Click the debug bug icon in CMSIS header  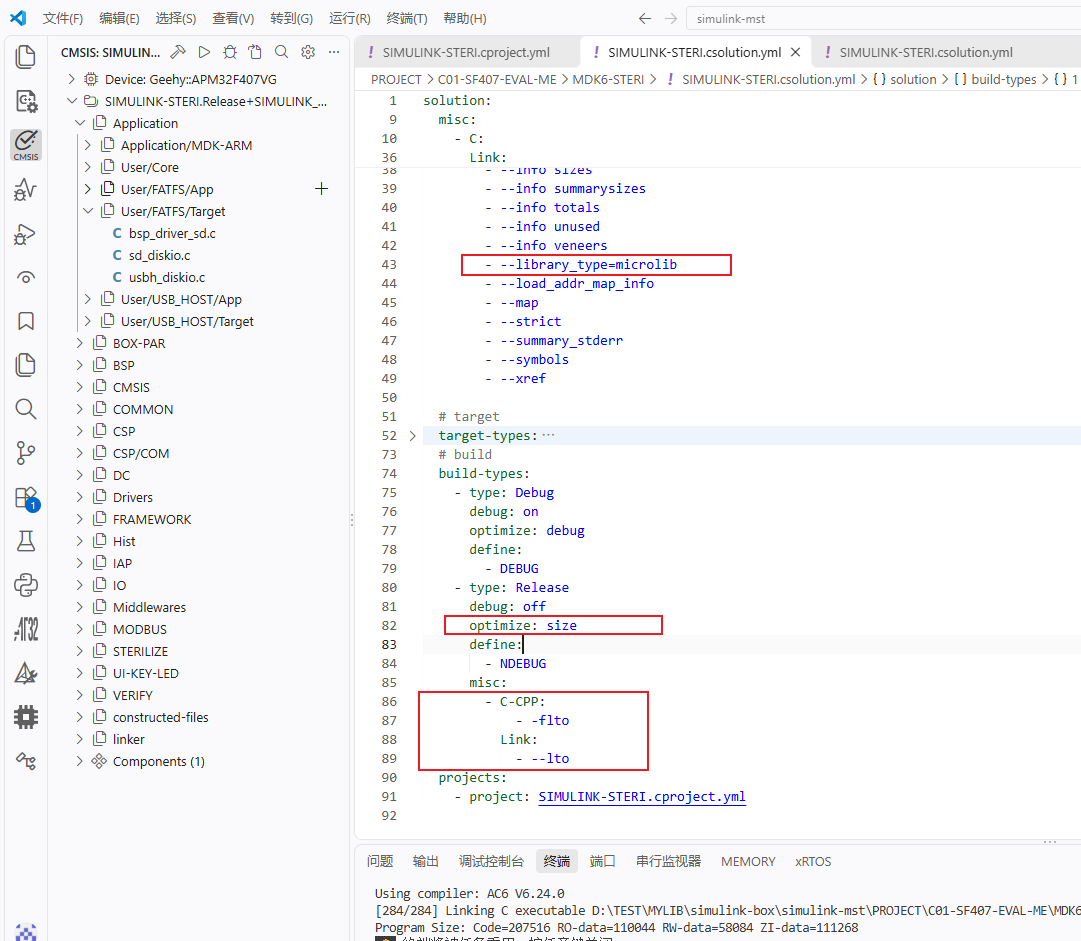[230, 52]
